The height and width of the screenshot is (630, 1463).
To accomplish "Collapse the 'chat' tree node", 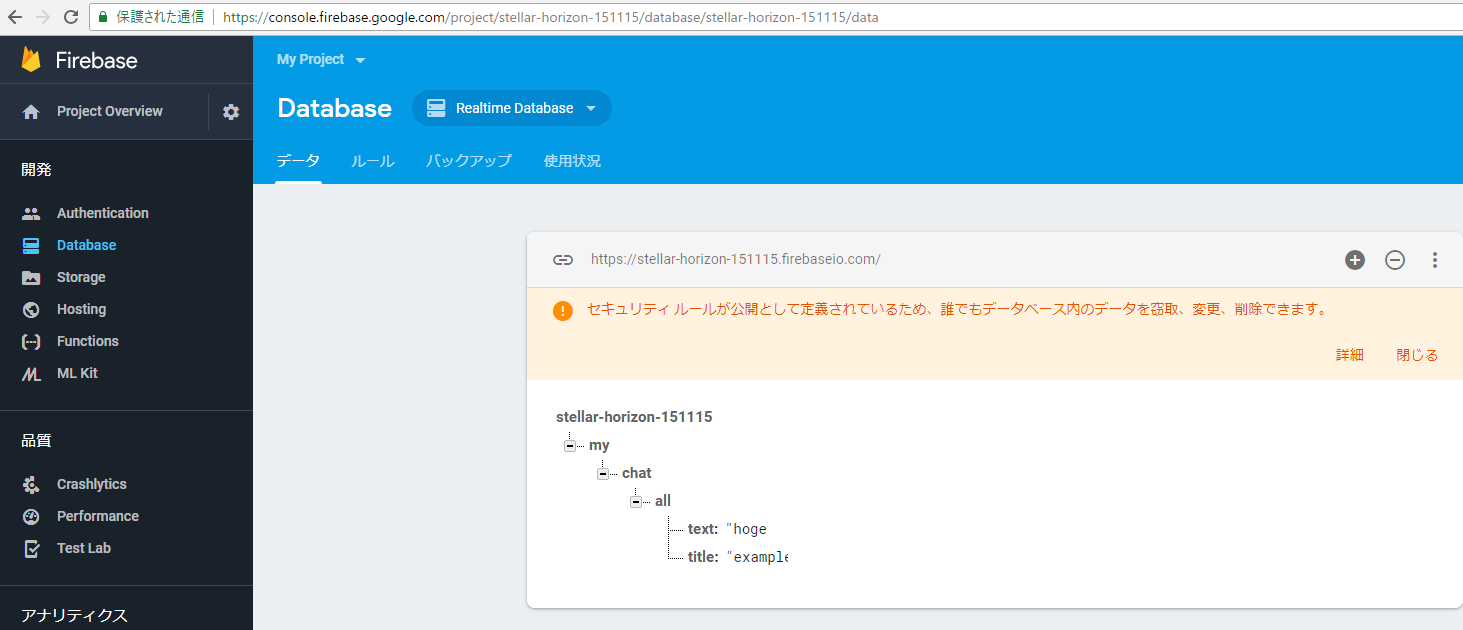I will [602, 473].
